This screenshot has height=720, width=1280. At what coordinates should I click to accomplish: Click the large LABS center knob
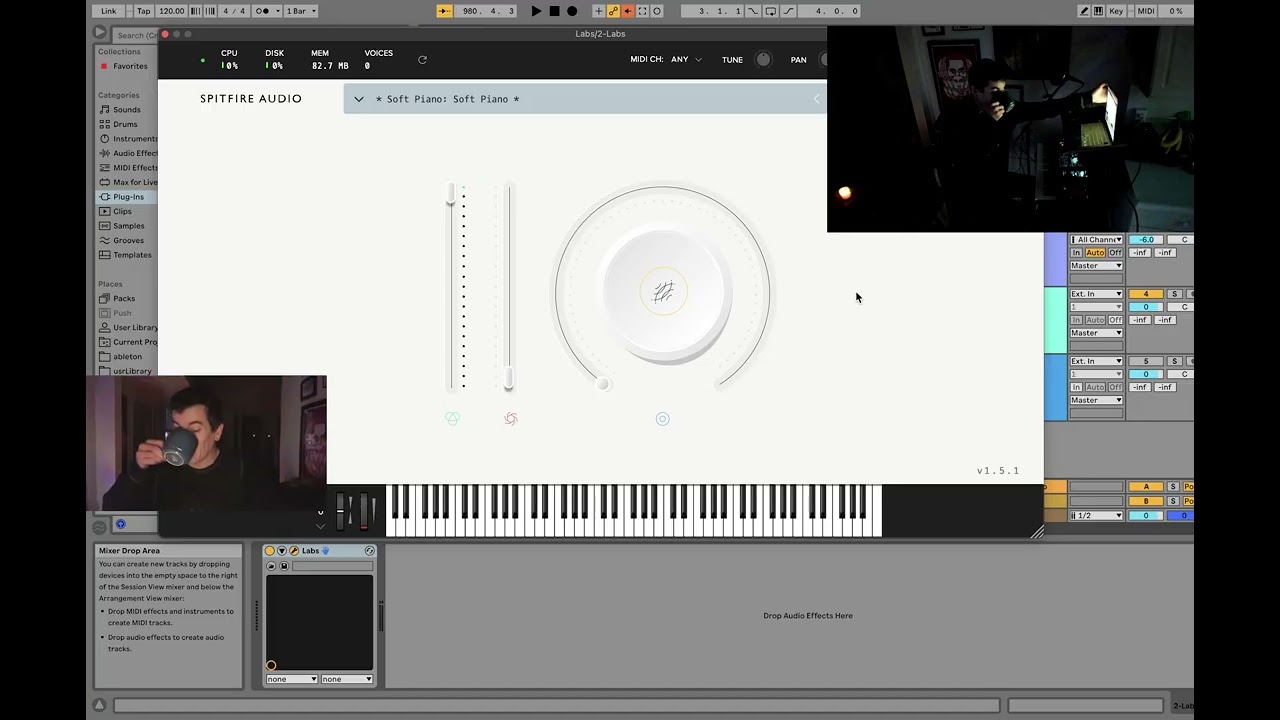pos(664,292)
